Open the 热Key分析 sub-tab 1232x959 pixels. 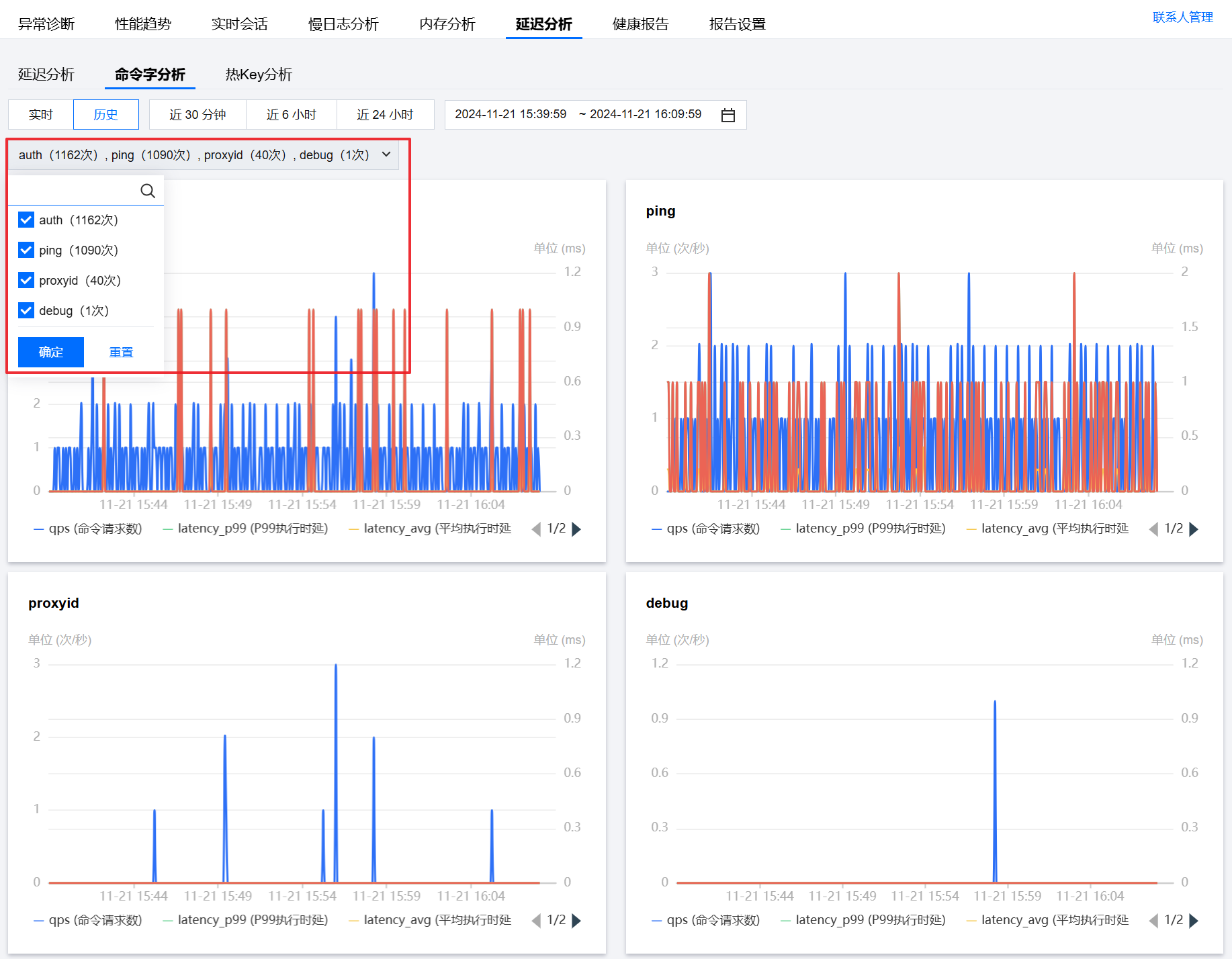[259, 75]
